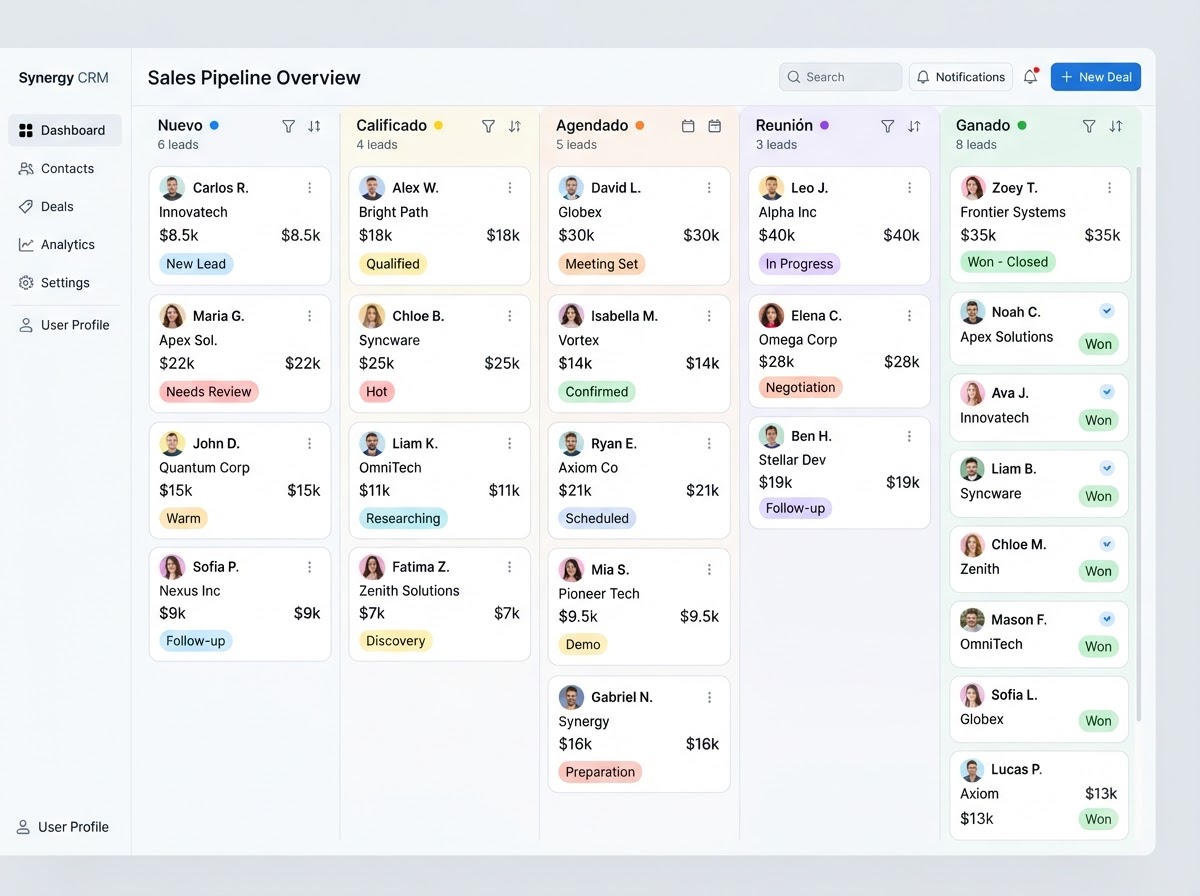Screen dimensions: 1200x896
Task: Open the Dashboard sidebar item
Action: (x=65, y=130)
